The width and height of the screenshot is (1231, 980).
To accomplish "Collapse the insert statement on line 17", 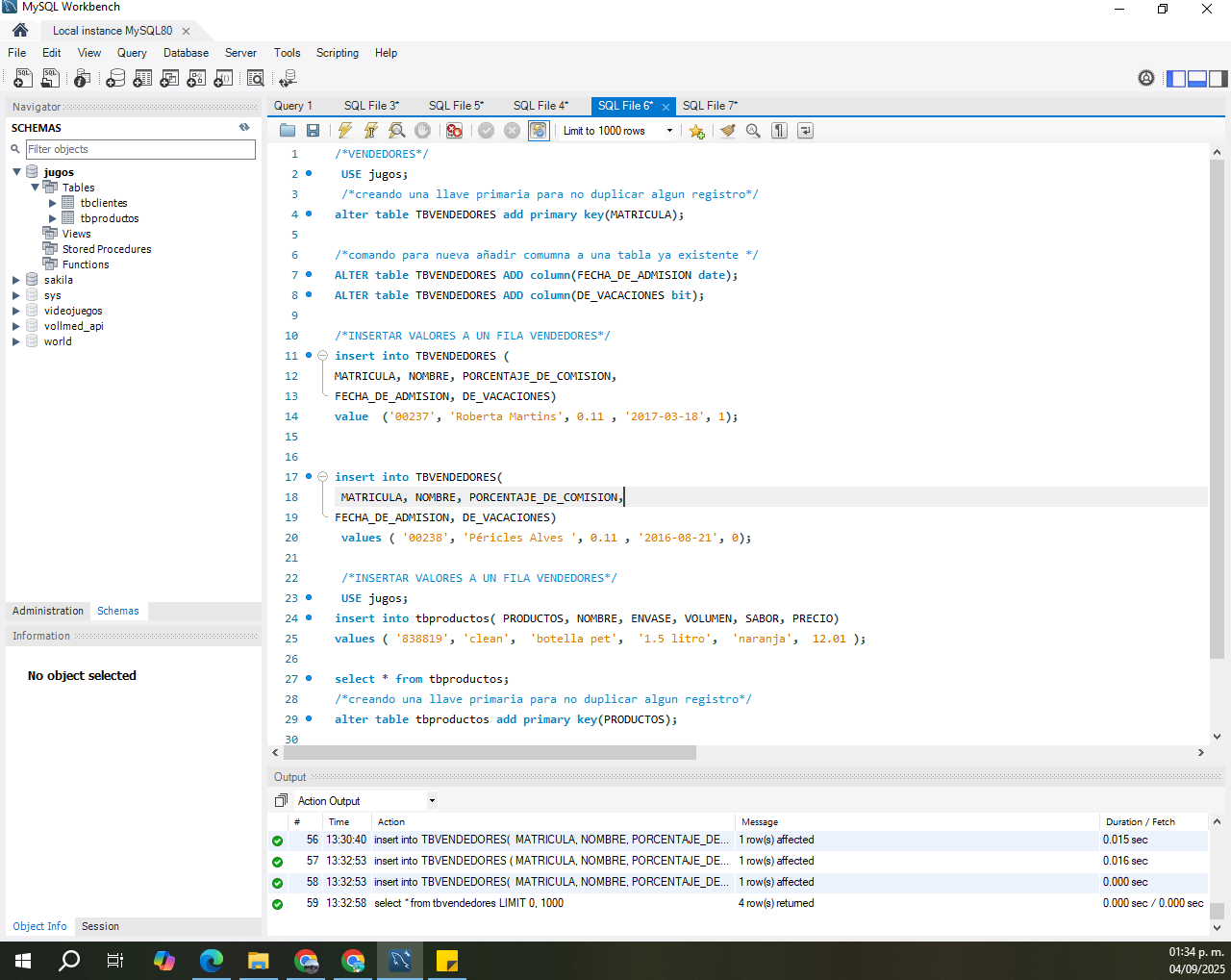I will (x=323, y=477).
